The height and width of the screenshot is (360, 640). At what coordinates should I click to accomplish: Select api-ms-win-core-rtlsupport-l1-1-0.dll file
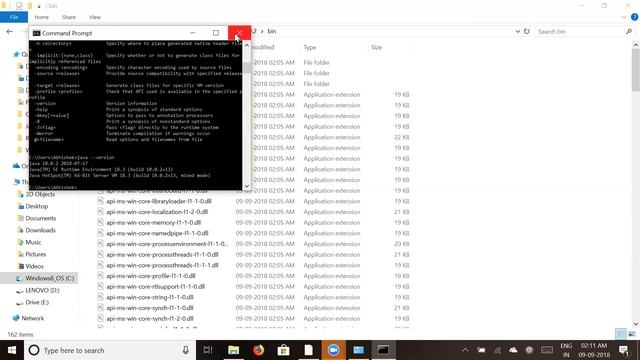156,287
